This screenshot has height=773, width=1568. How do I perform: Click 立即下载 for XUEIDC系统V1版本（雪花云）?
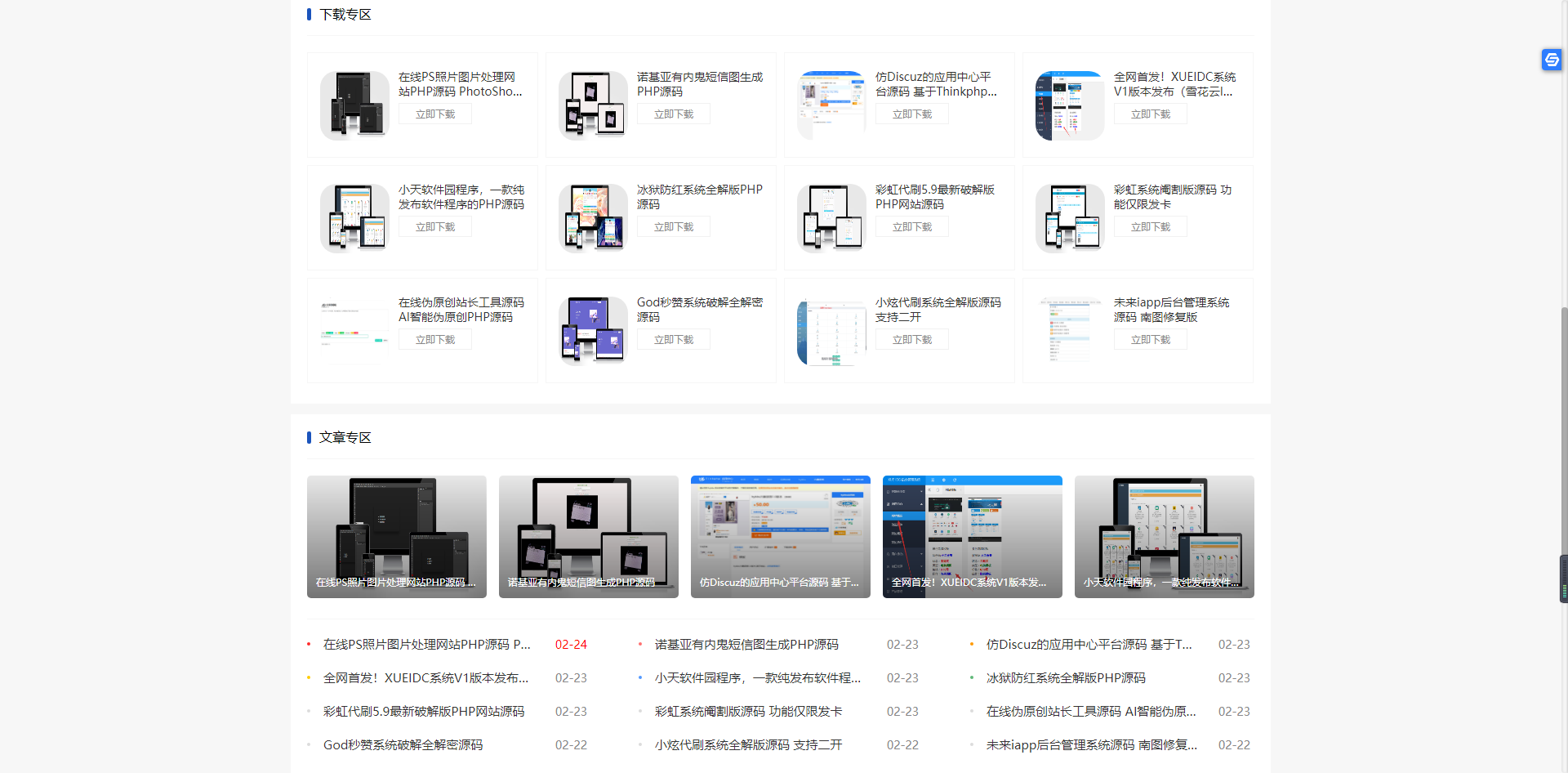coord(1150,114)
